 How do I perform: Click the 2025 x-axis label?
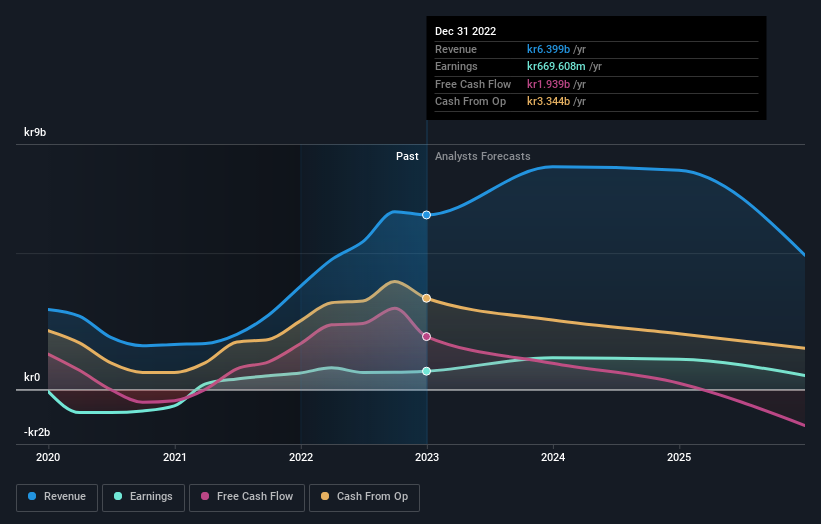tap(679, 458)
